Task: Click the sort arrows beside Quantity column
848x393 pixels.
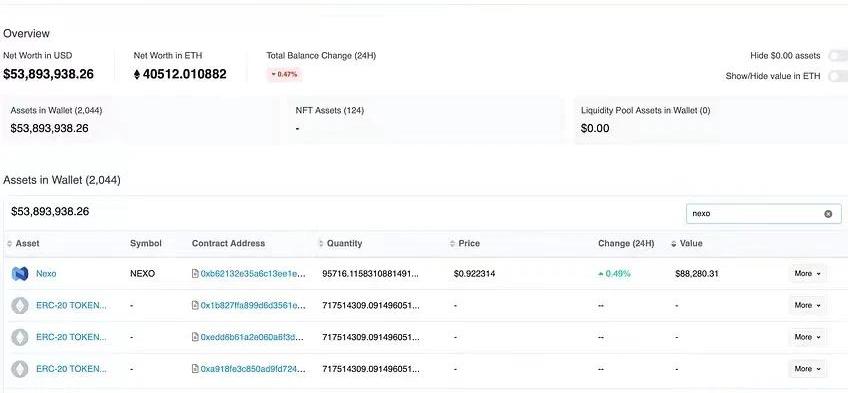Action: [x=321, y=244]
